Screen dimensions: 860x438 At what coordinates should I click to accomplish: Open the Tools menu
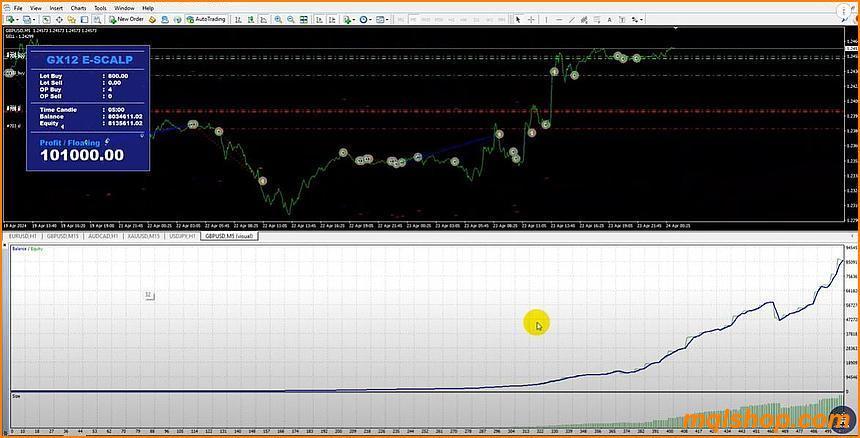click(x=100, y=8)
